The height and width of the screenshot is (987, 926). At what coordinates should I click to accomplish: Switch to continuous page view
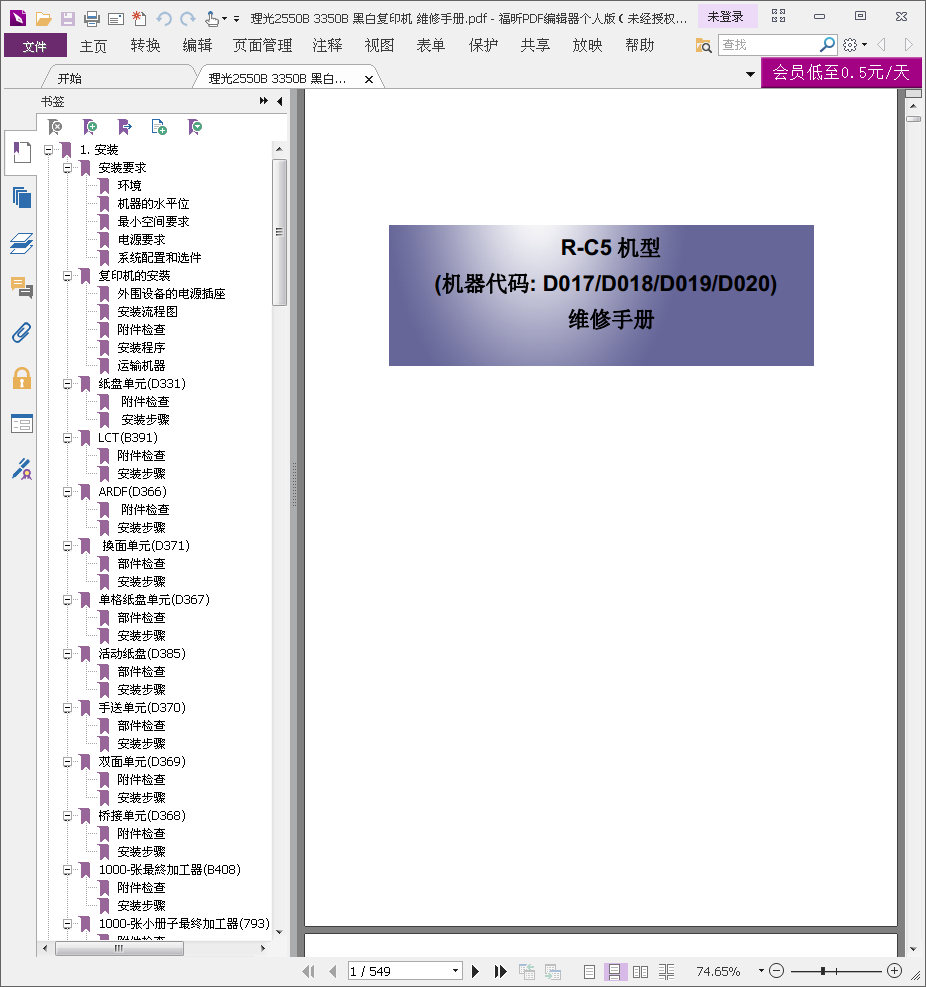tap(614, 971)
